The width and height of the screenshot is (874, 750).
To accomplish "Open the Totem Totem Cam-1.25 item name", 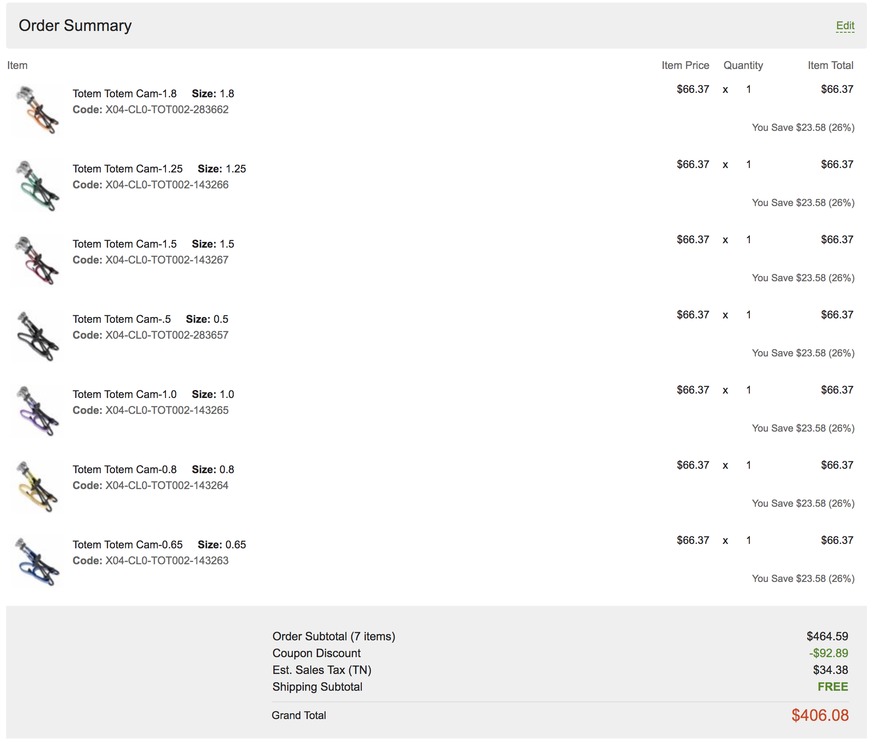I will (128, 169).
